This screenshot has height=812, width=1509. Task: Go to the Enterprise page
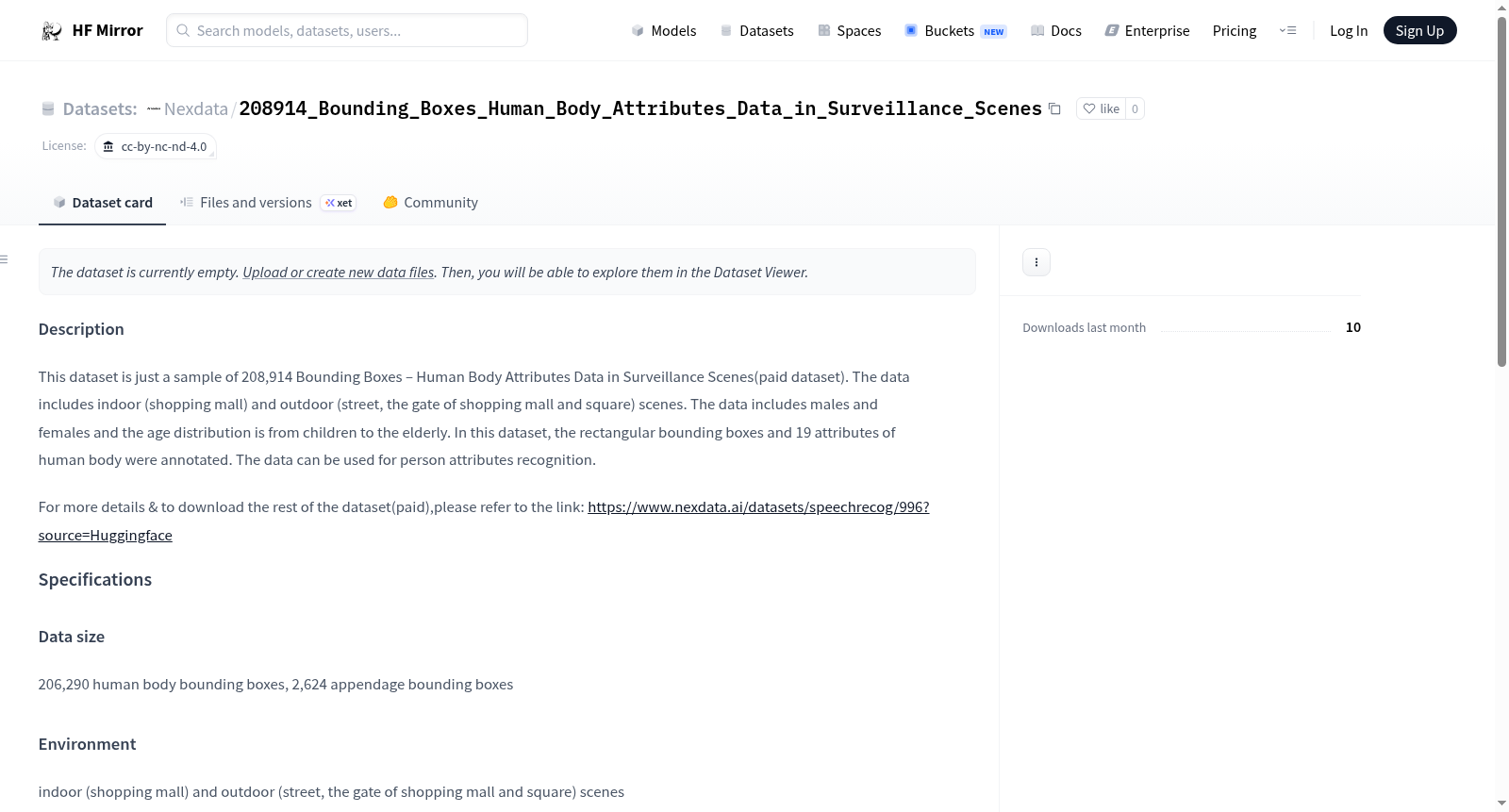[1147, 31]
